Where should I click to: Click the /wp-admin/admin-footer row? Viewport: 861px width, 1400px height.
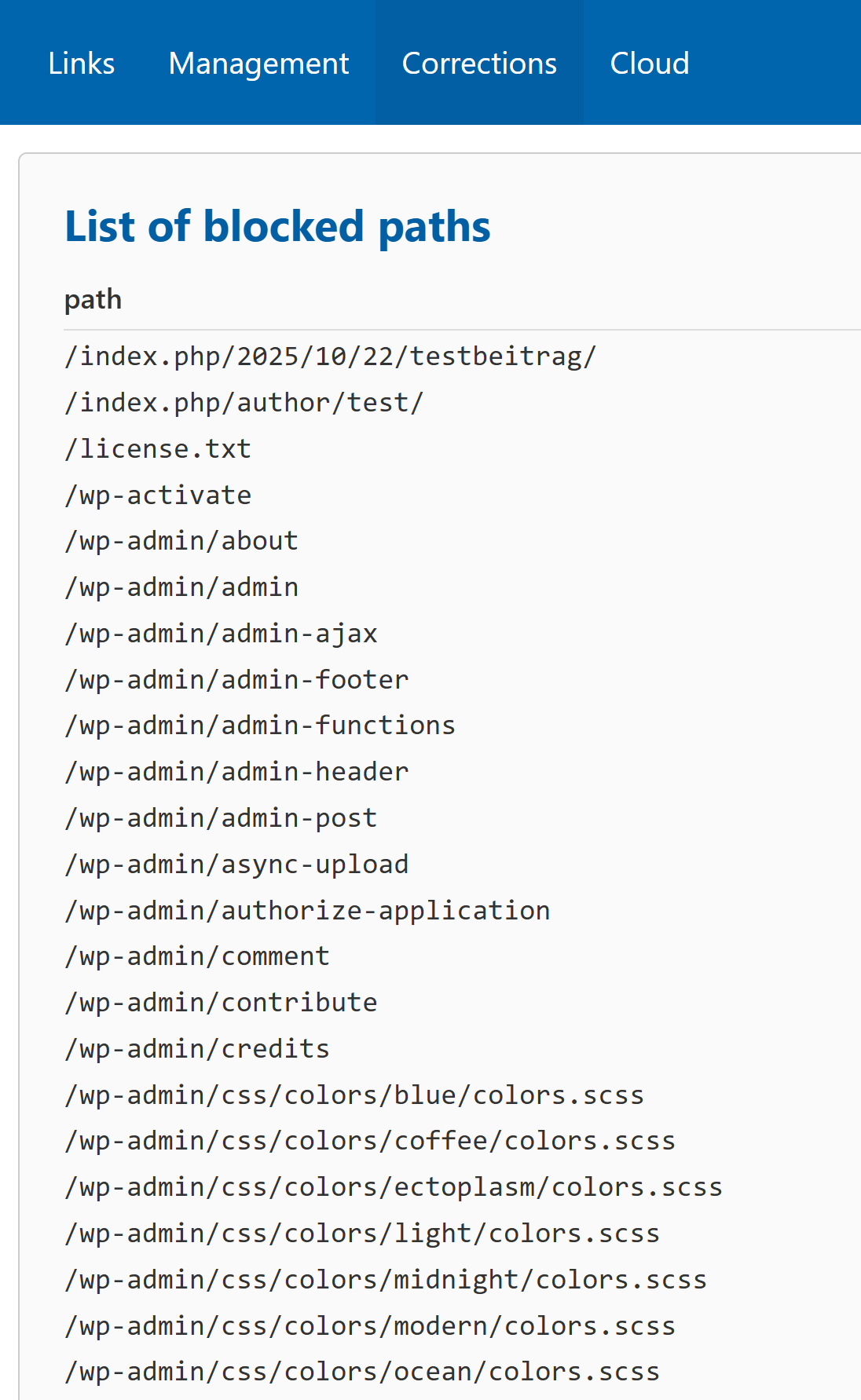tap(236, 678)
